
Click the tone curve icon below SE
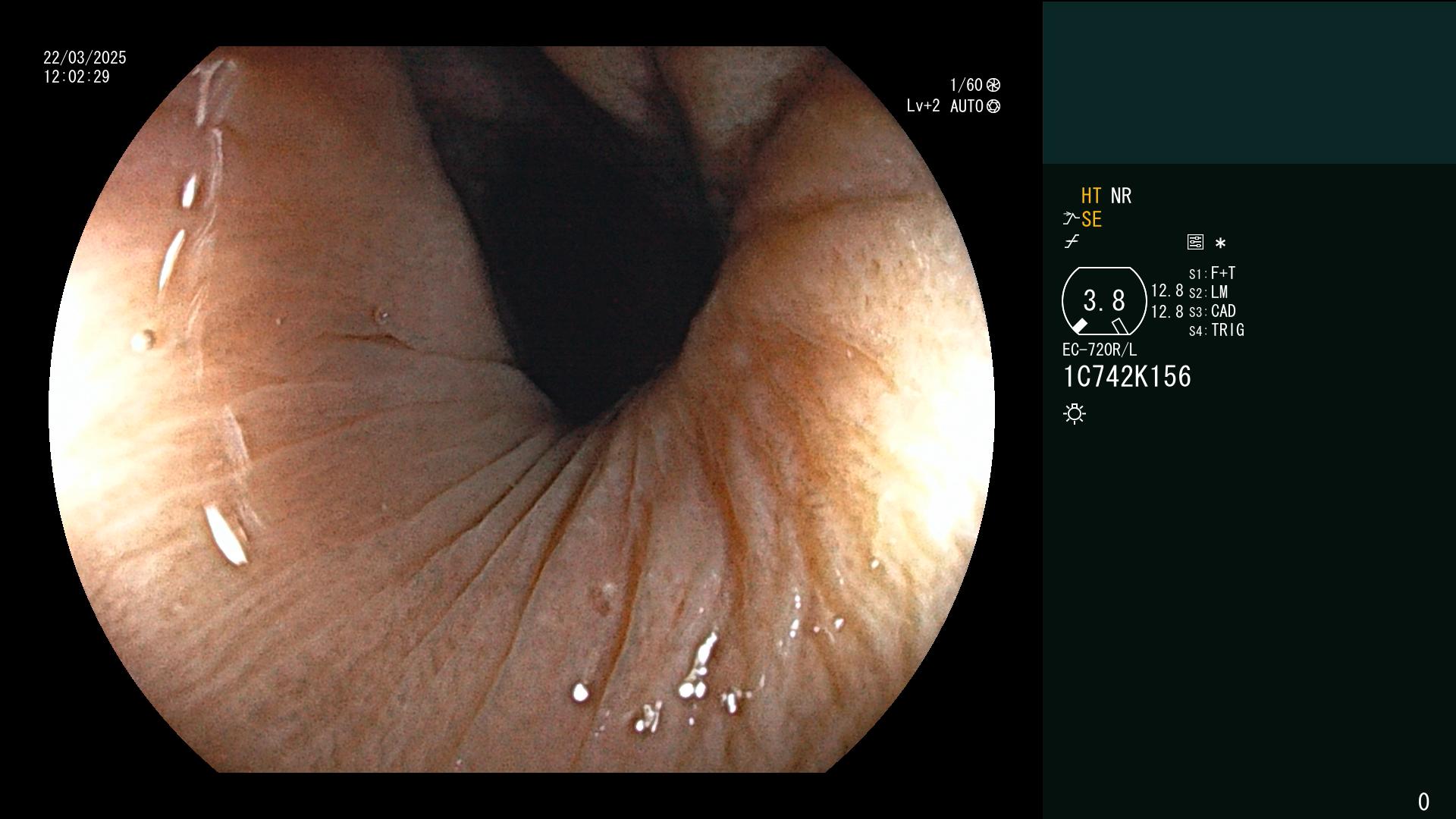(x=1072, y=242)
